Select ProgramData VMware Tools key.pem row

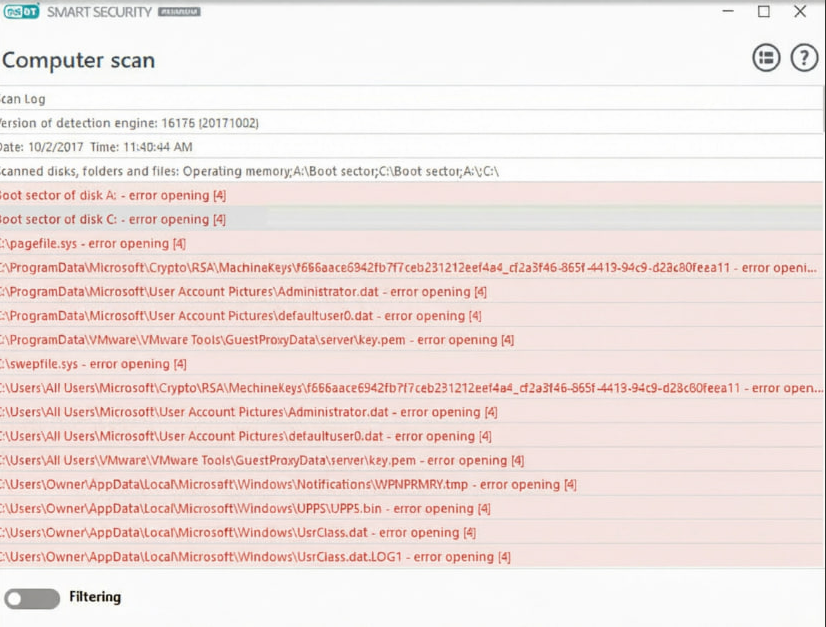(x=411, y=340)
